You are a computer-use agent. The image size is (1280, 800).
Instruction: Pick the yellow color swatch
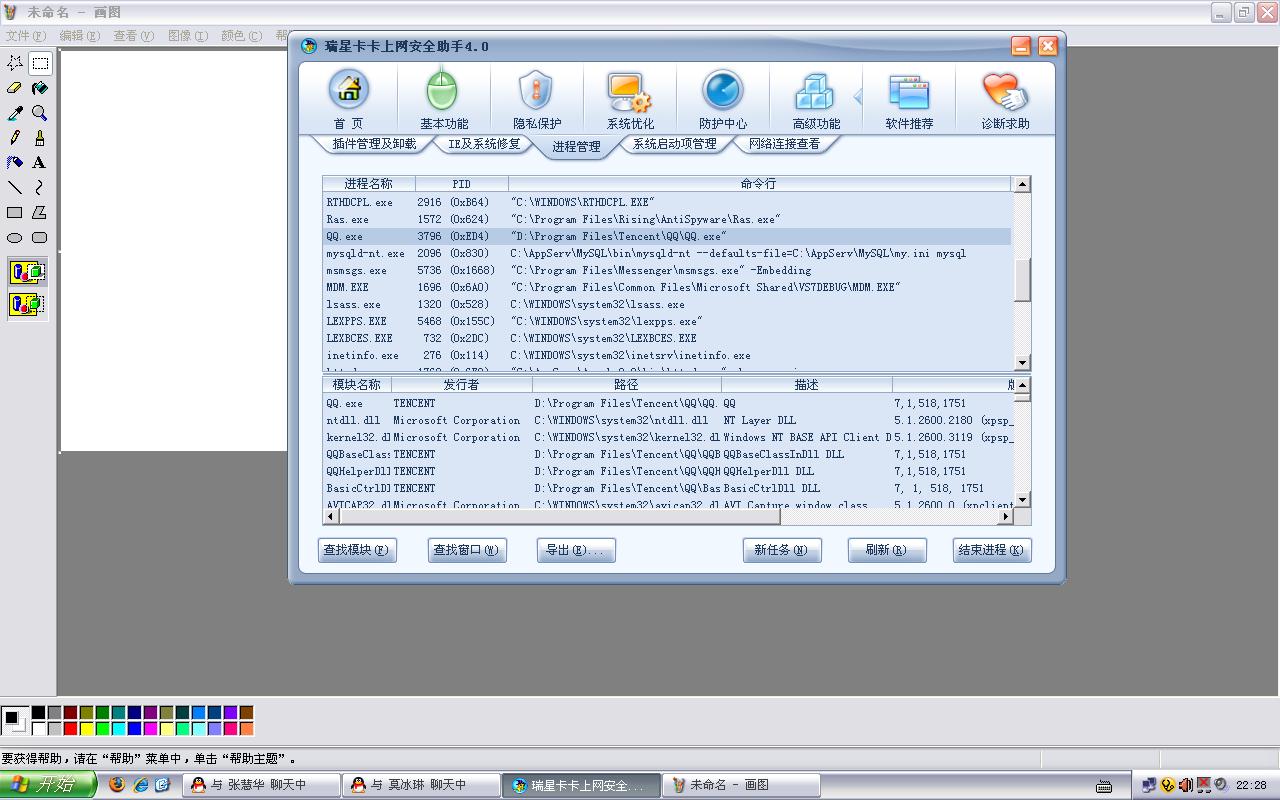[86, 729]
